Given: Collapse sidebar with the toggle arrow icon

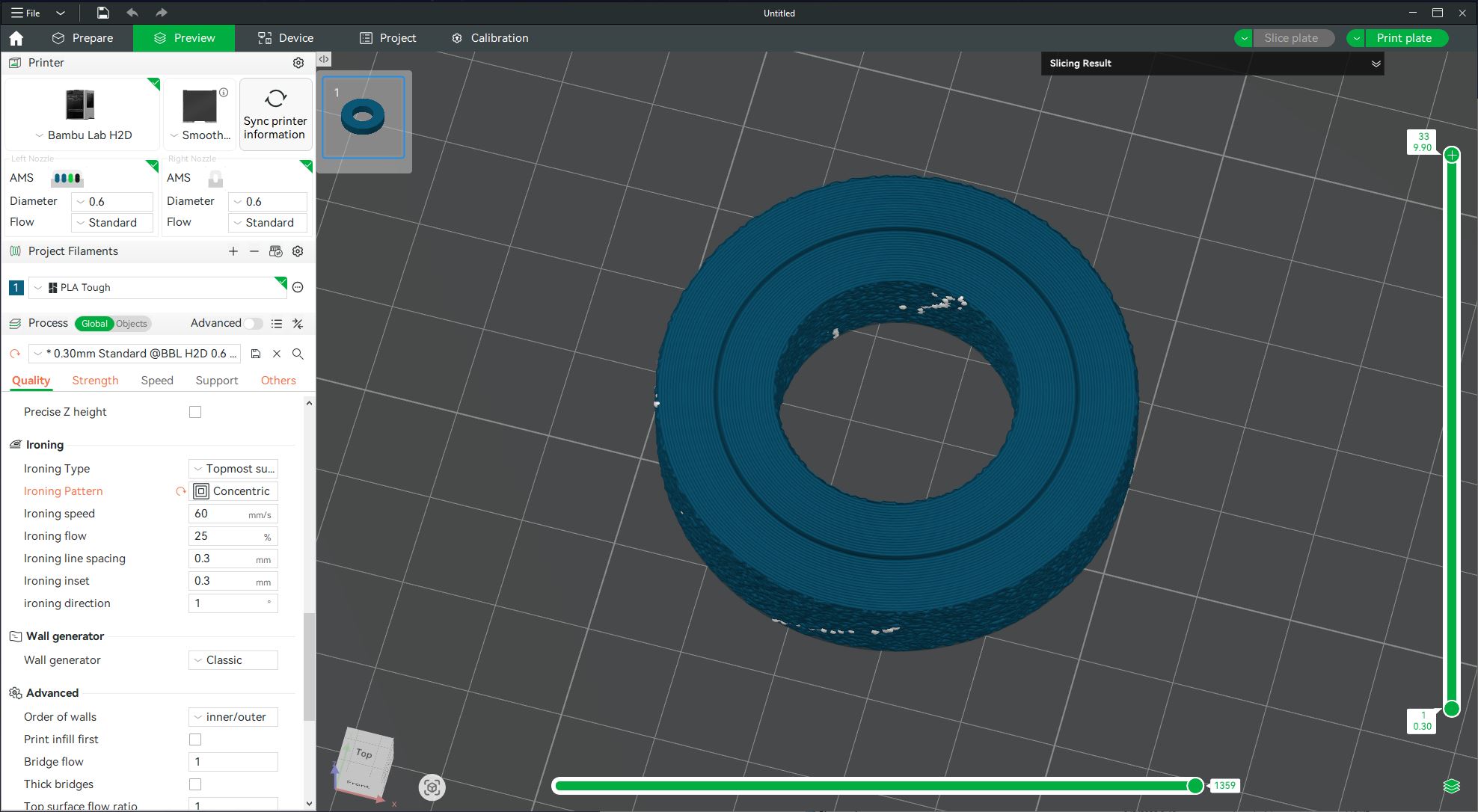Looking at the screenshot, I should pos(324,59).
